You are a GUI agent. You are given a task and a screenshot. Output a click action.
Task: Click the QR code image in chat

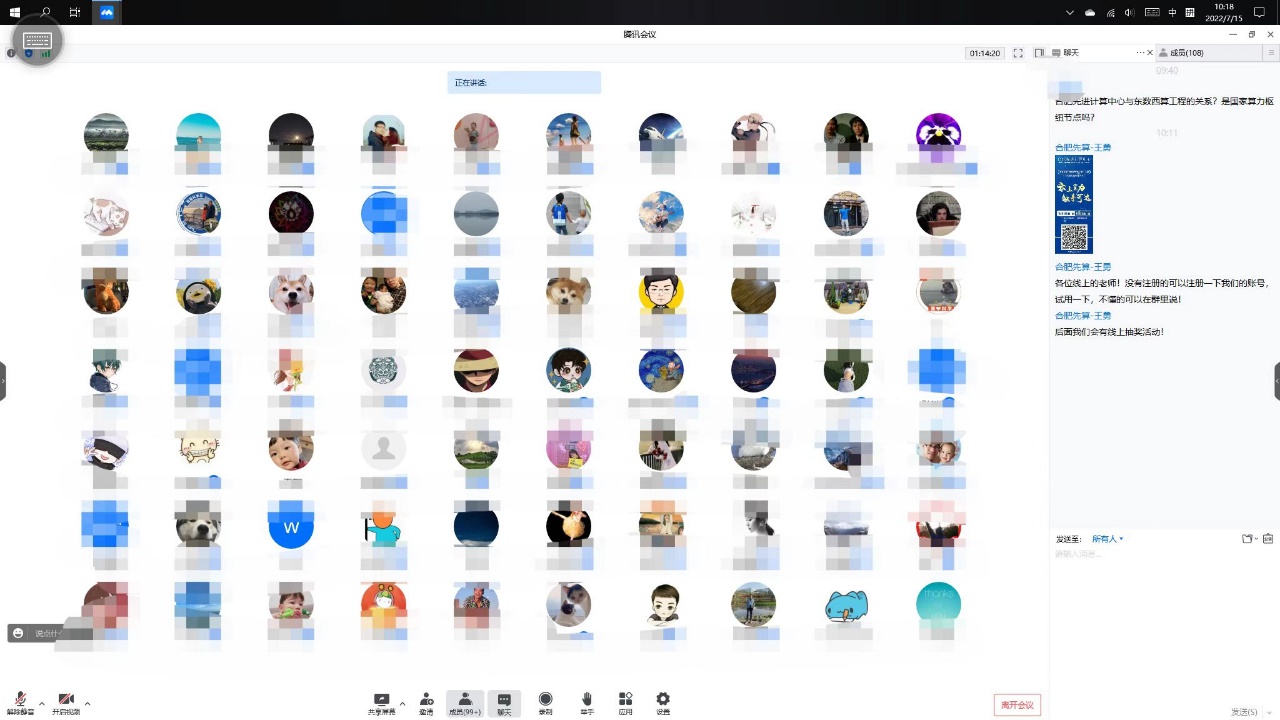(x=1074, y=237)
